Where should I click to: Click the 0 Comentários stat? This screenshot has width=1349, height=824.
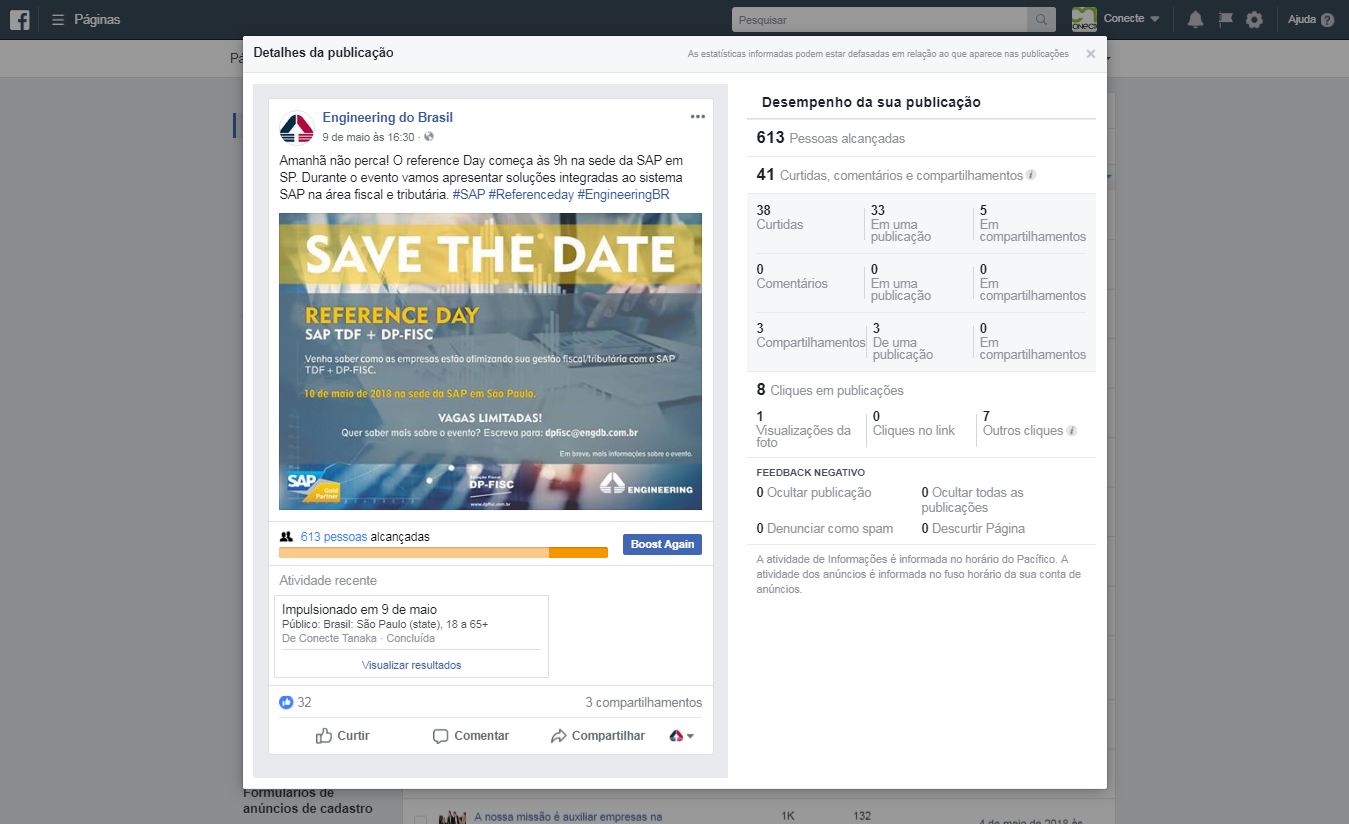click(x=792, y=277)
